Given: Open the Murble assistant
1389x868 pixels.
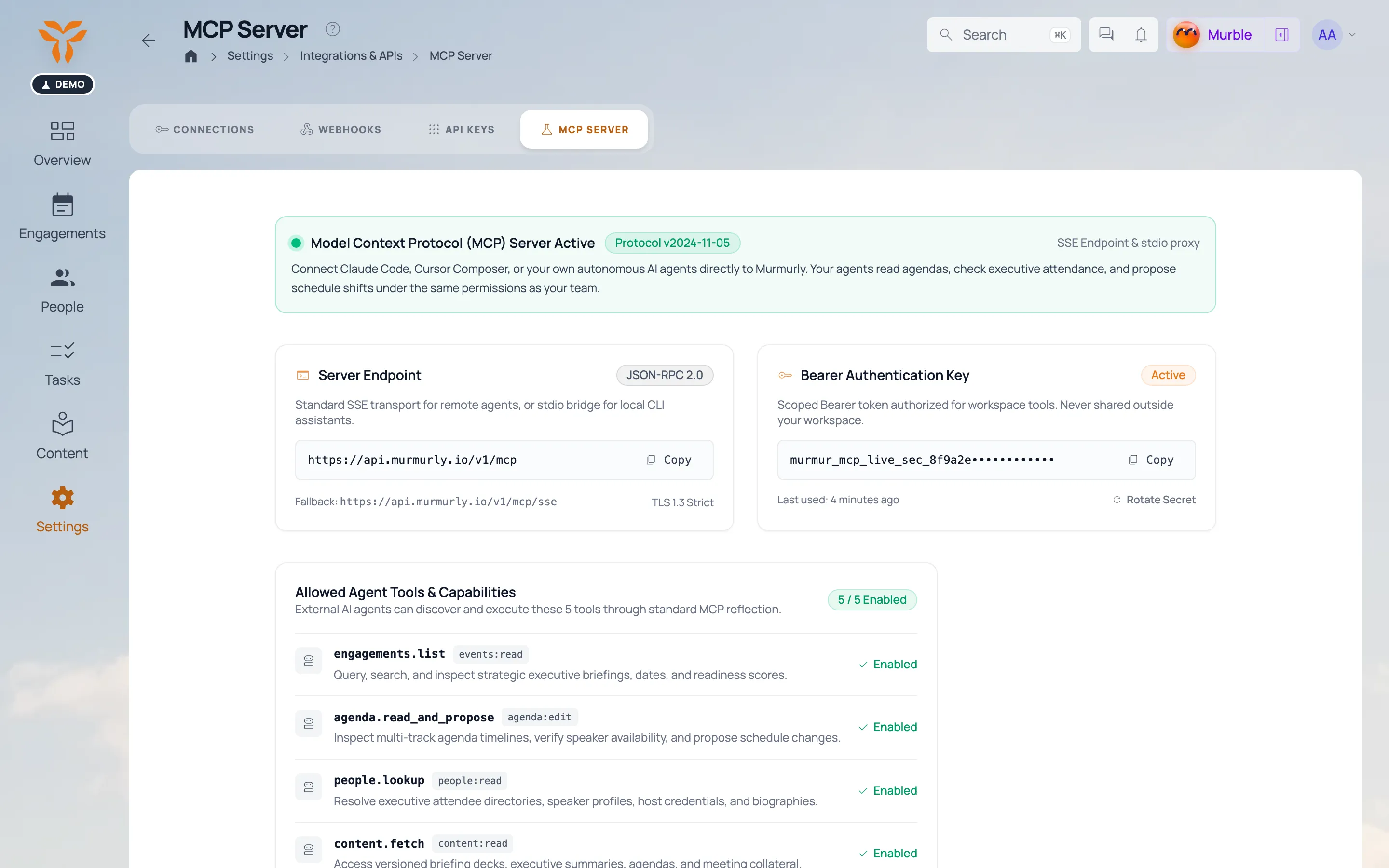Looking at the screenshot, I should [1213, 34].
